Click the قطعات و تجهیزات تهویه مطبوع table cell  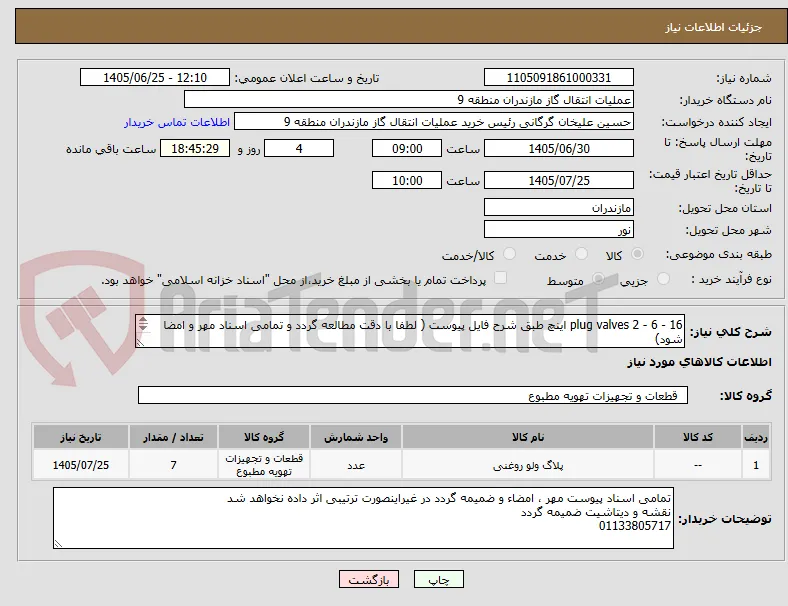(264, 465)
